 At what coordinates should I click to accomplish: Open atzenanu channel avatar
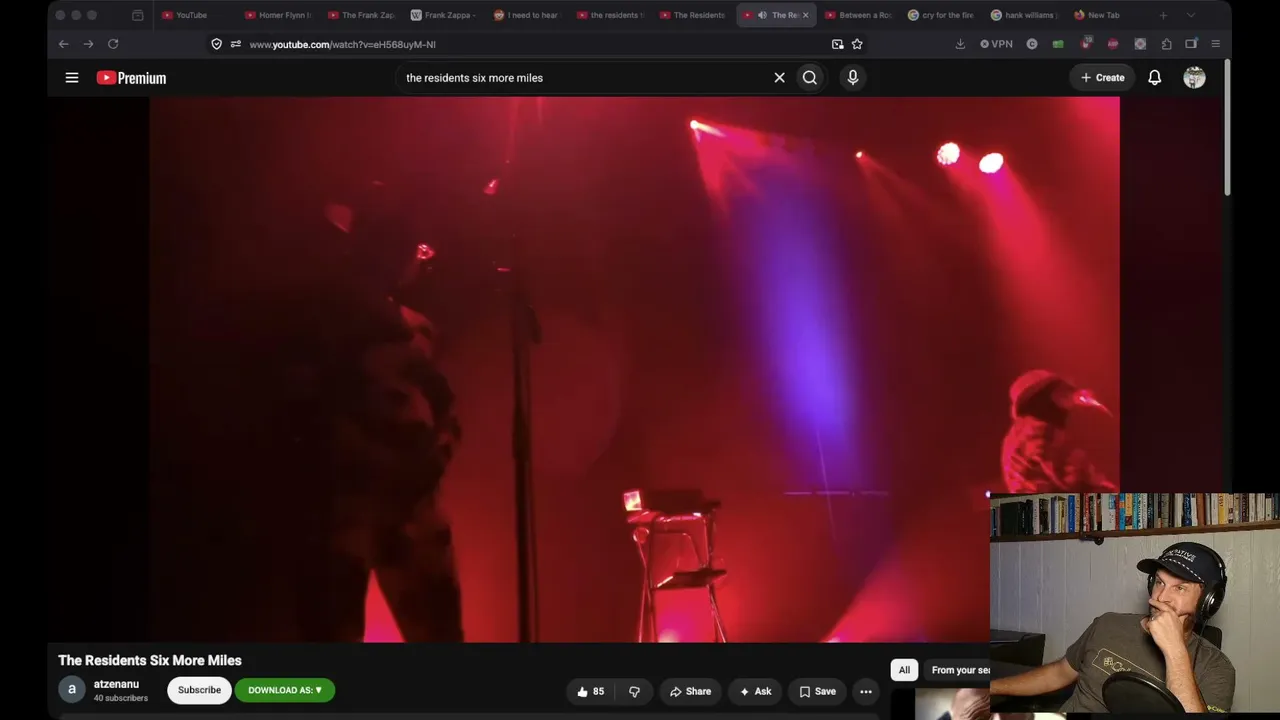[72, 690]
